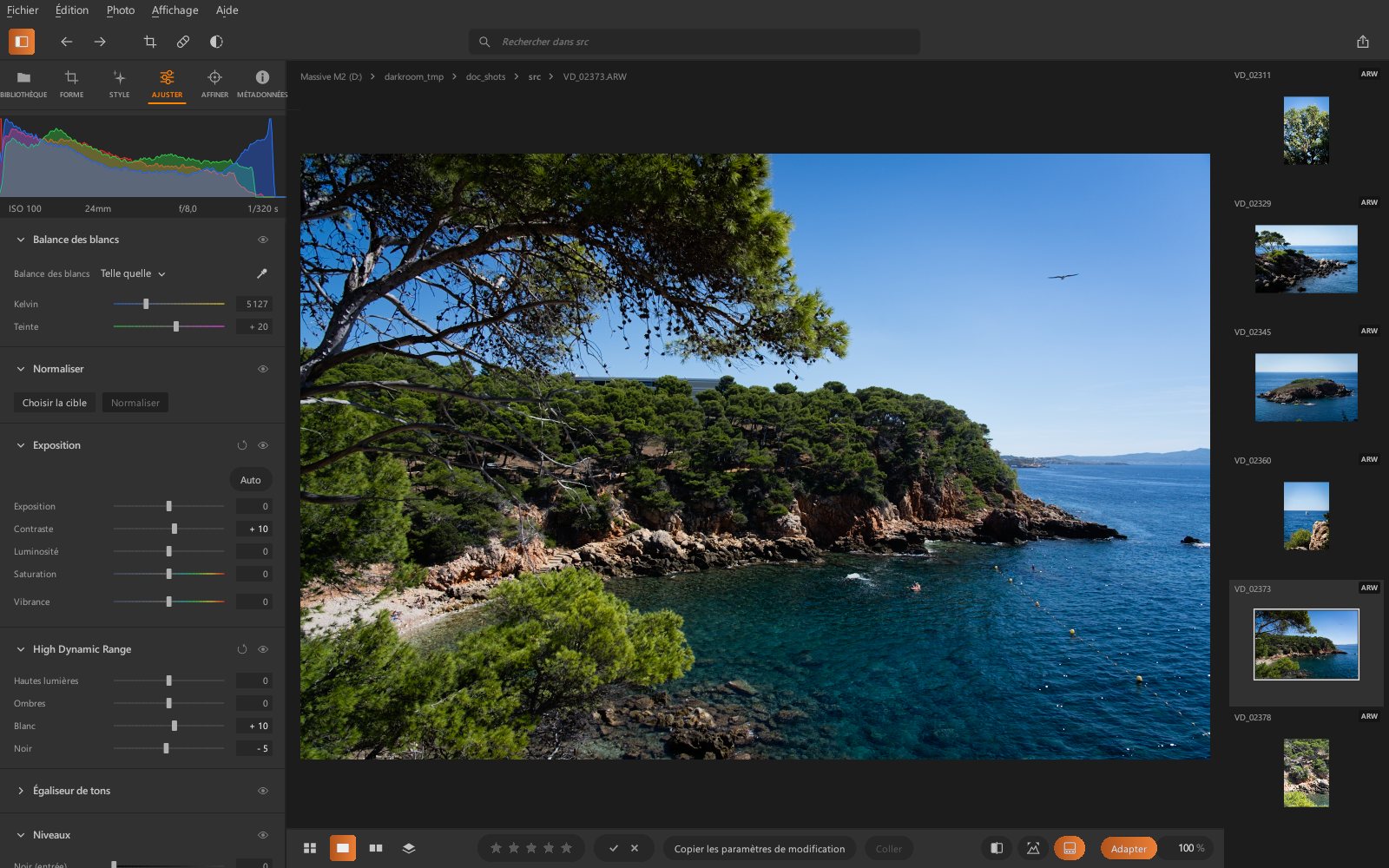
Task: Switch to the Affiner tab
Action: coord(214,84)
